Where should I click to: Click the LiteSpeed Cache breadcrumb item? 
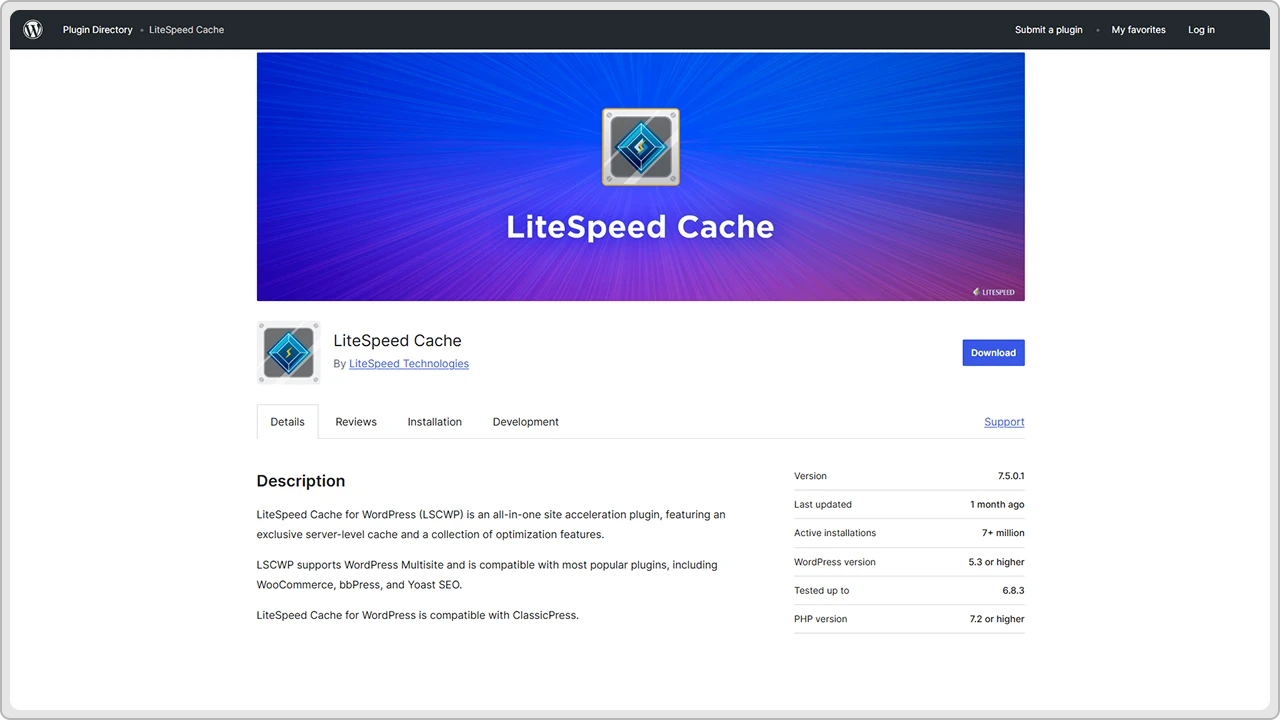click(186, 29)
